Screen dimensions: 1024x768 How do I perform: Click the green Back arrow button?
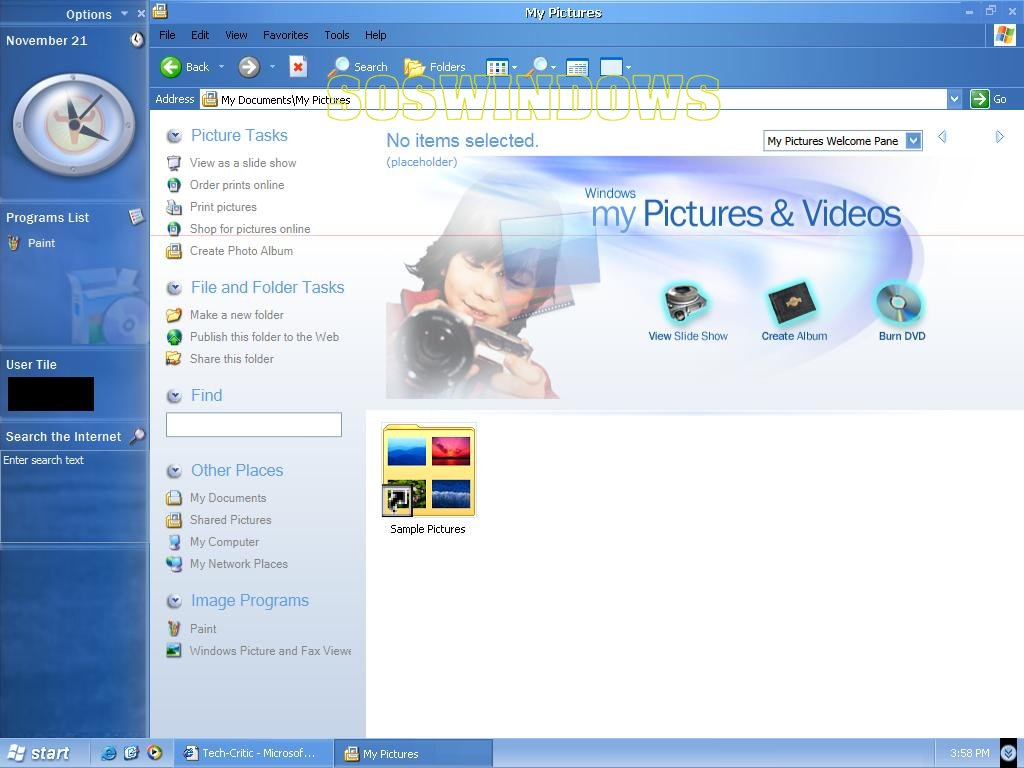(x=171, y=67)
